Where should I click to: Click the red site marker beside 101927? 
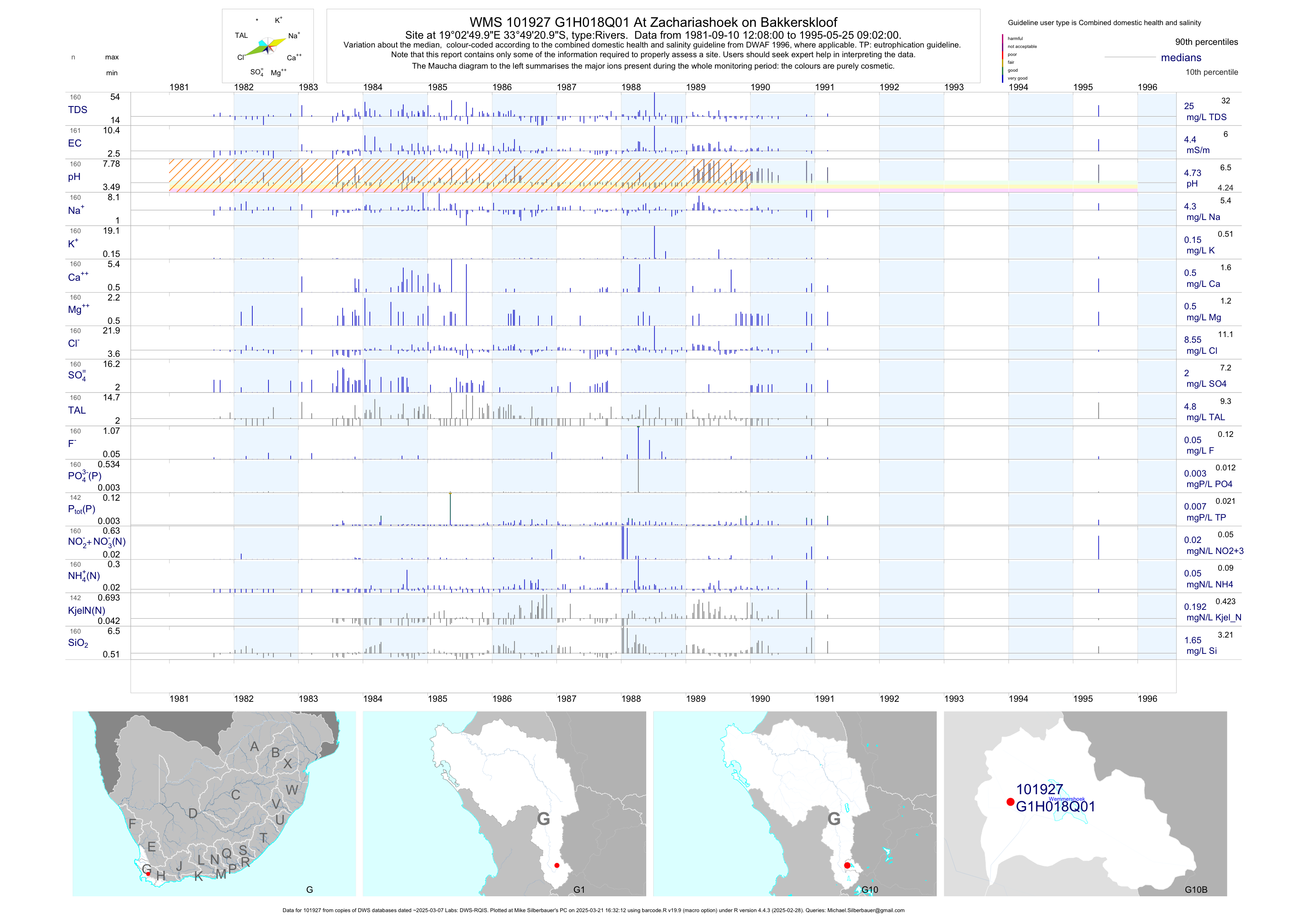pos(1010,802)
